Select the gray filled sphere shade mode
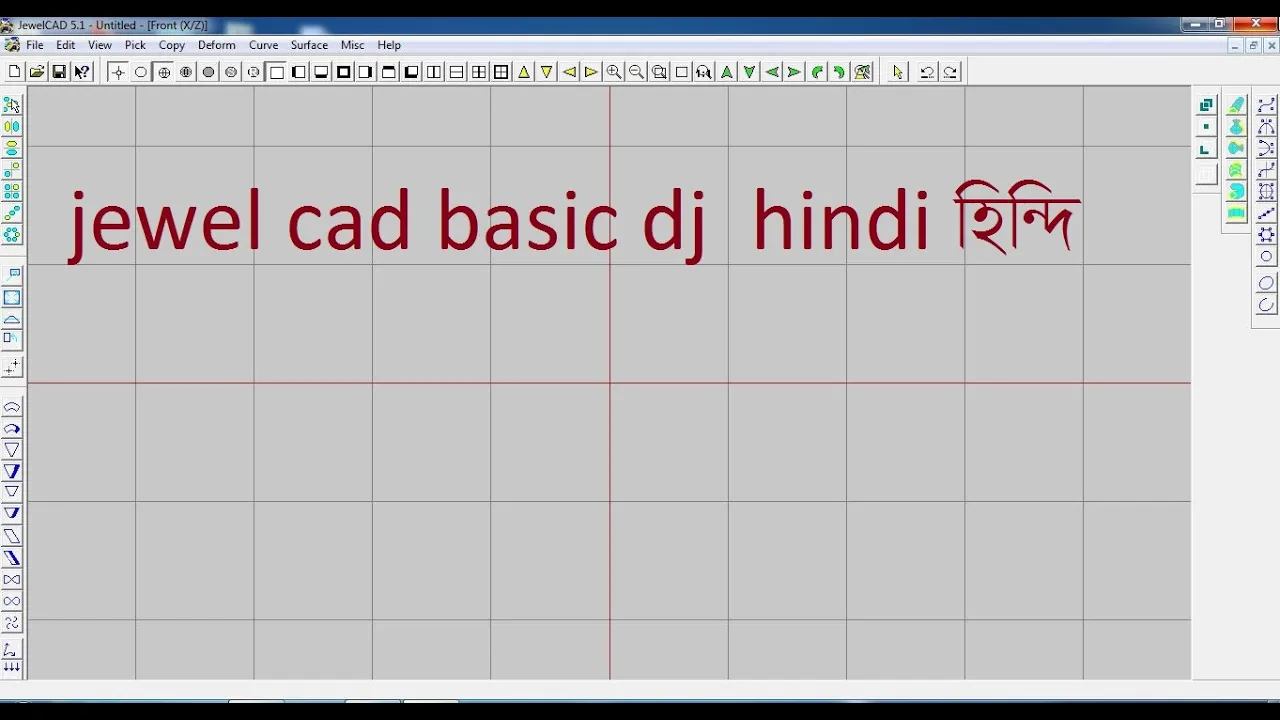The width and height of the screenshot is (1280, 720). [209, 72]
